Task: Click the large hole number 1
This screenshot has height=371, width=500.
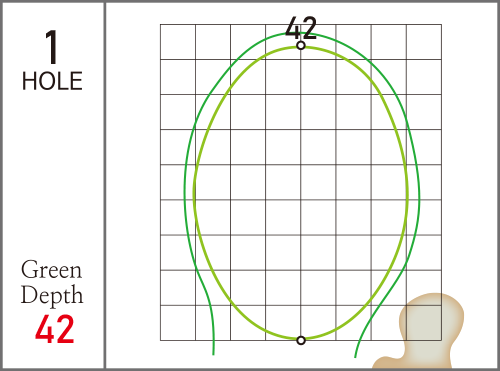Action: 52,47
